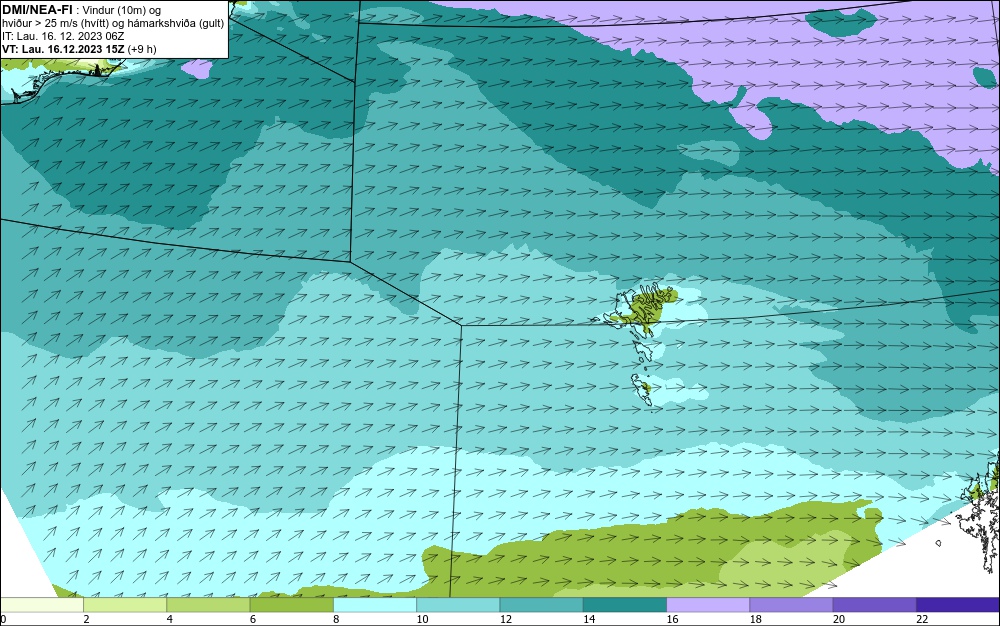The image size is (1000, 626).
Task: Click the legend swatch above 22 m/s
Action: [958, 604]
